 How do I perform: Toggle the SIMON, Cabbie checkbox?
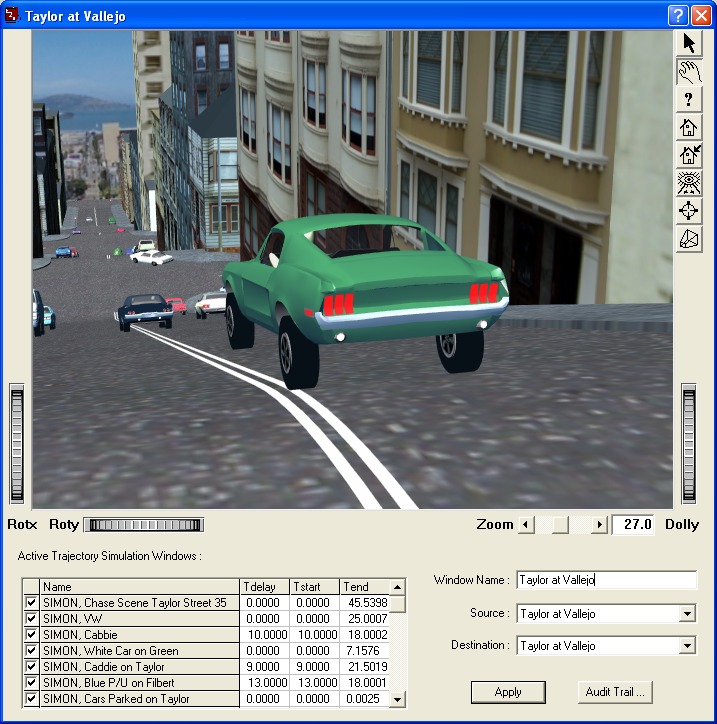[31, 635]
